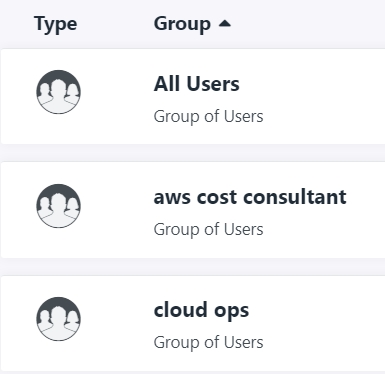385x374 pixels.
Task: Click Group of Users under aws cost consultant
Action: (208, 230)
